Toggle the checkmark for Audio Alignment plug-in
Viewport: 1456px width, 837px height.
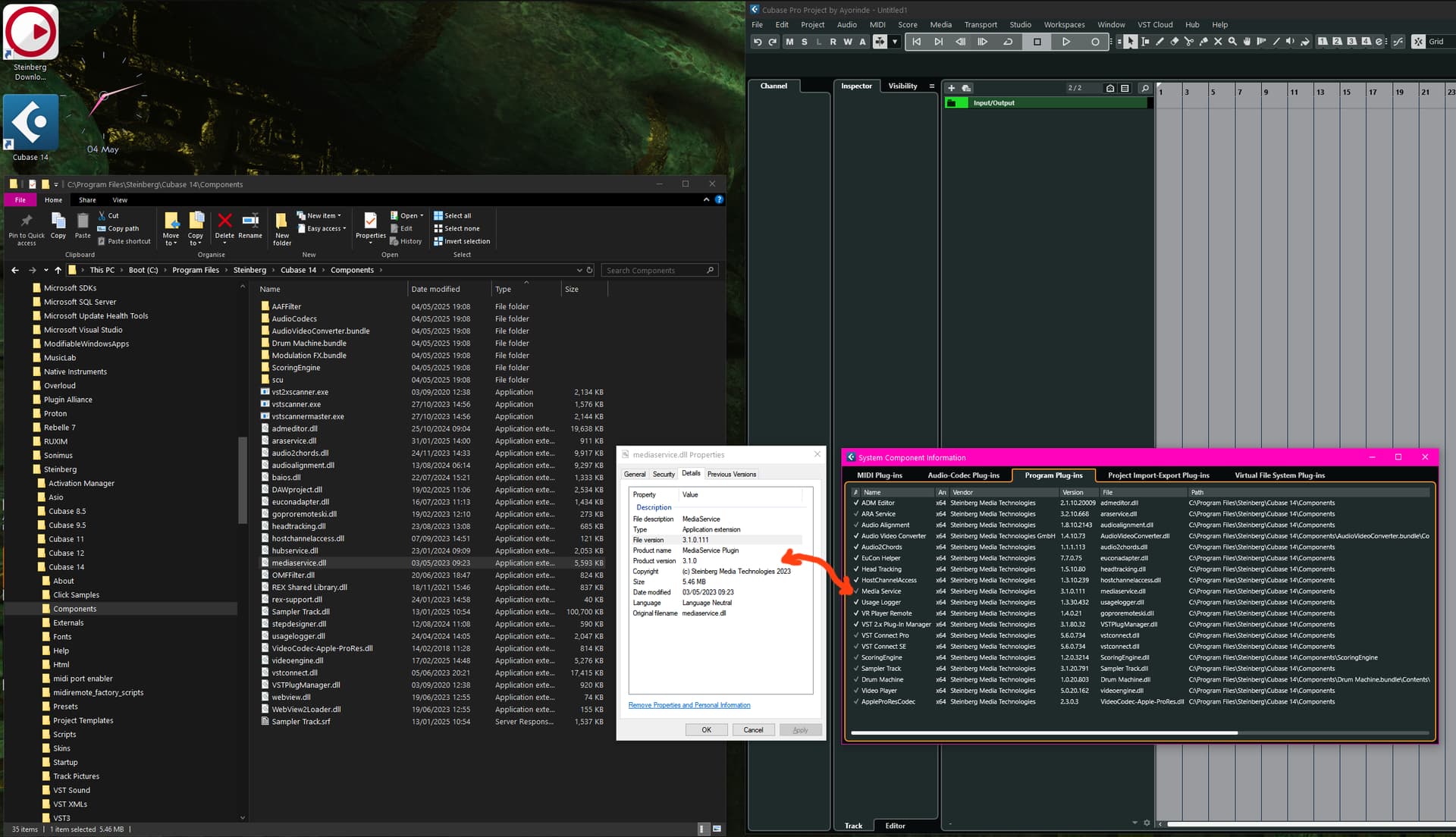(856, 525)
